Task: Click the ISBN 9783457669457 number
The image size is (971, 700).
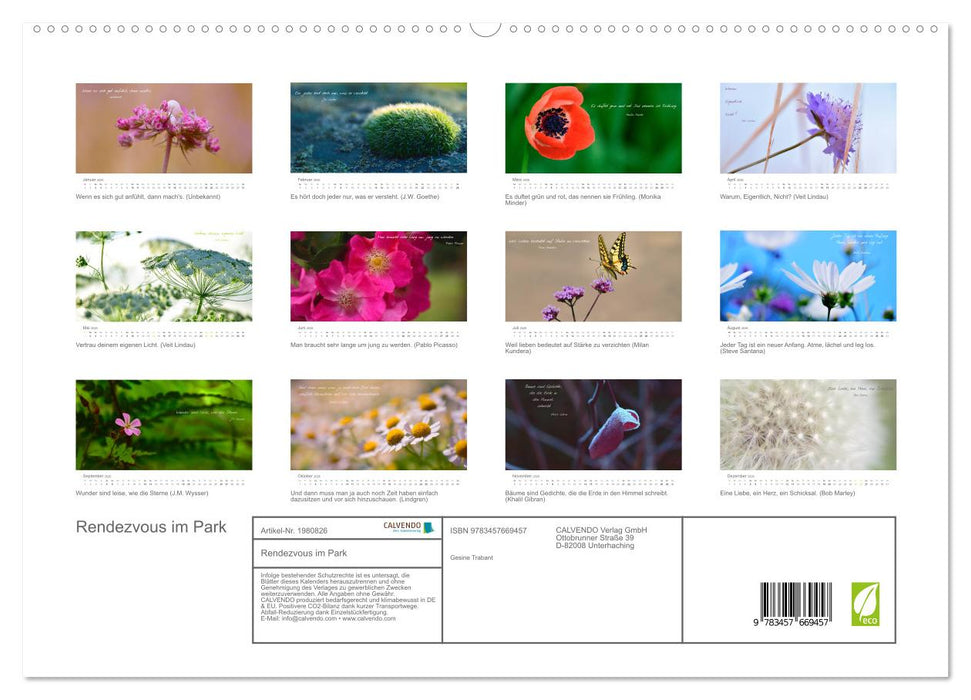Action: click(488, 530)
